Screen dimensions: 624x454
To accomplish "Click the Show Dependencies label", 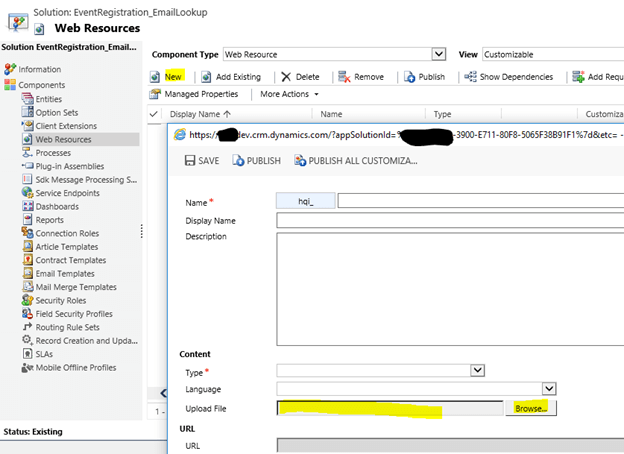I will tap(516, 77).
